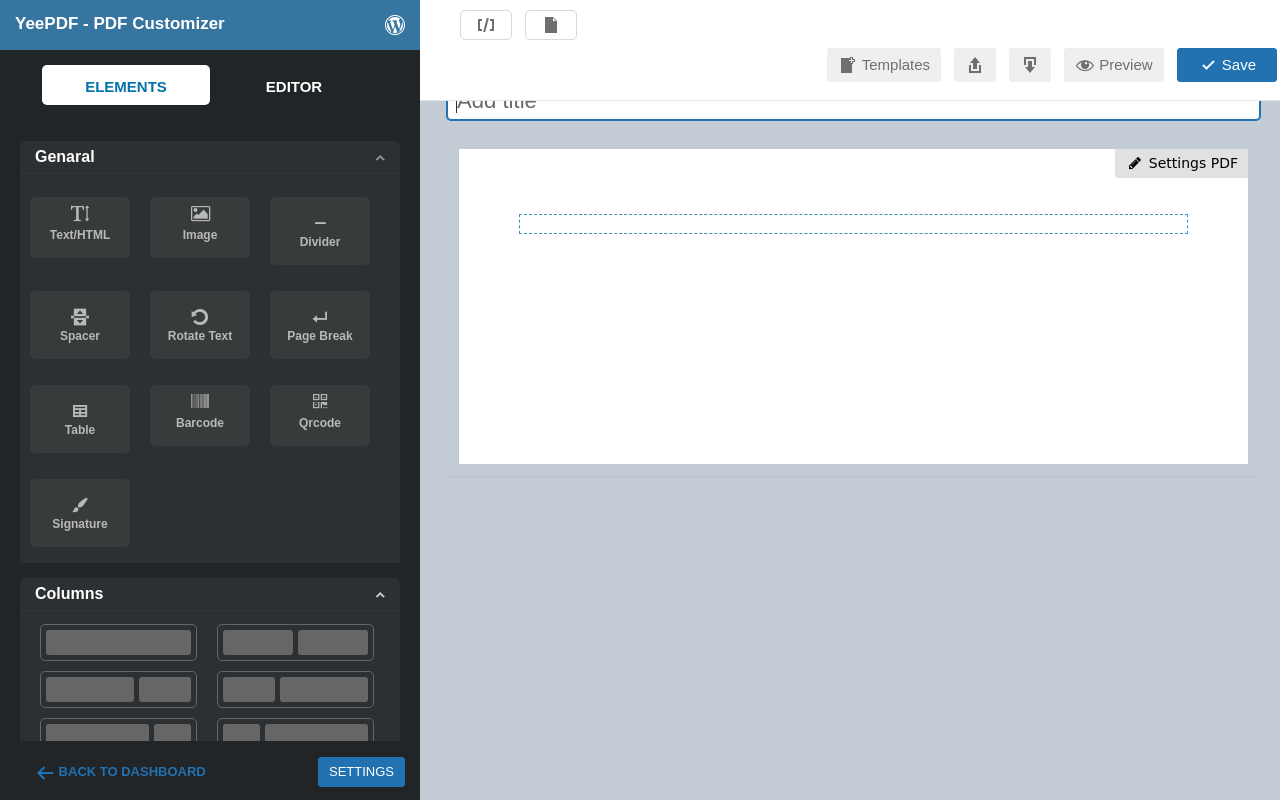Insert a Qrcode element
Image resolution: width=1280 pixels, height=800 pixels.
coord(320,415)
